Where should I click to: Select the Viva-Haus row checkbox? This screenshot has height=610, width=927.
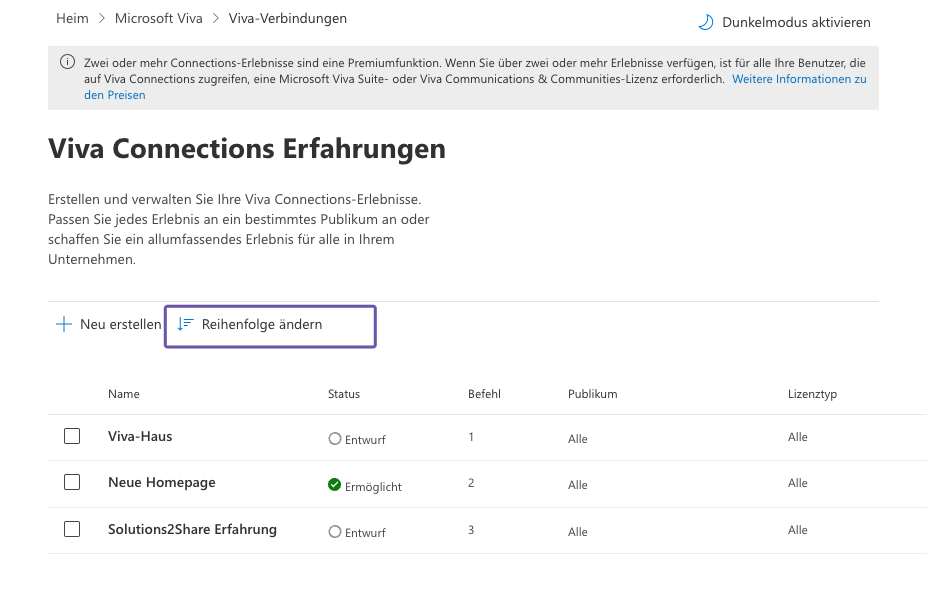(x=72, y=436)
